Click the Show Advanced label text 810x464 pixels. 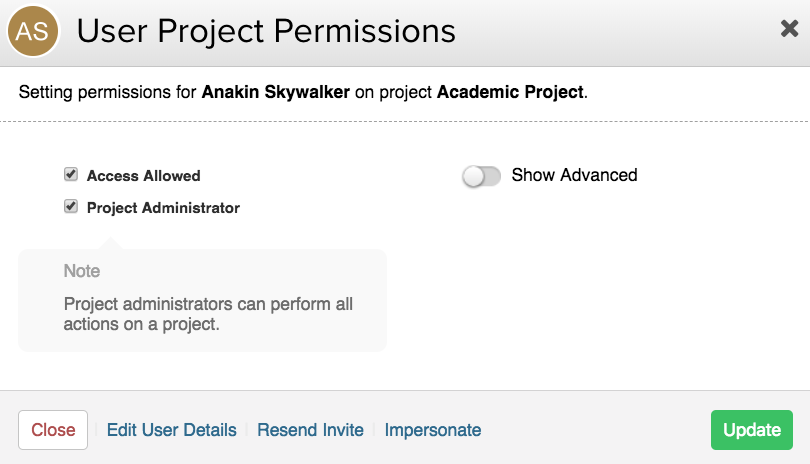(x=574, y=175)
